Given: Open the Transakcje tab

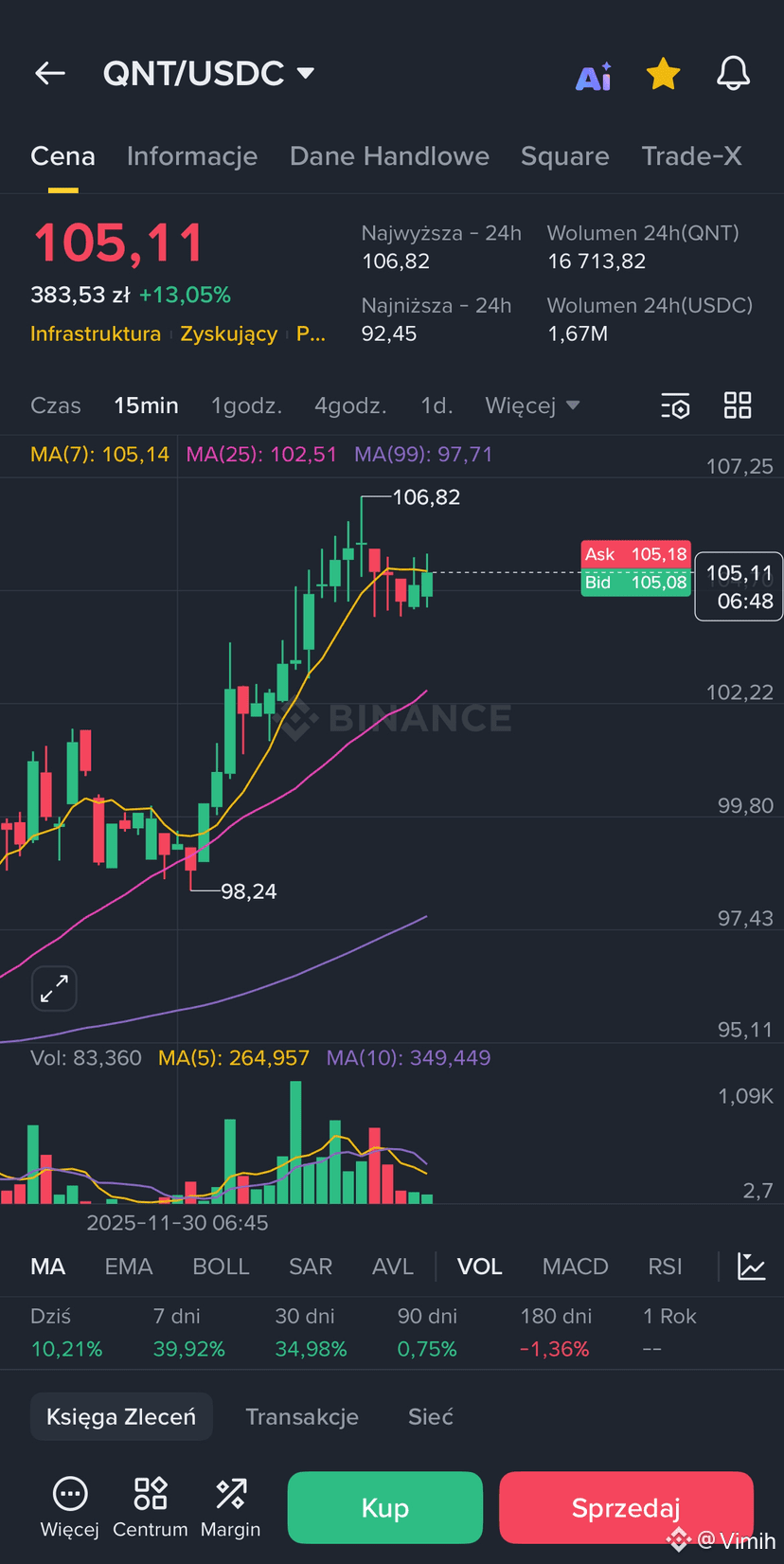Looking at the screenshot, I should pos(302,1416).
